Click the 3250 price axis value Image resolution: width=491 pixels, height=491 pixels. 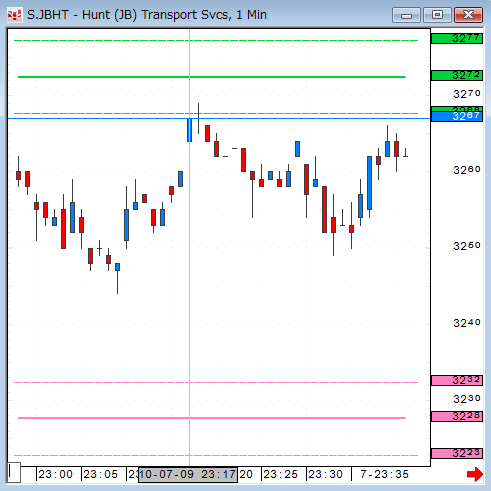coord(467,246)
